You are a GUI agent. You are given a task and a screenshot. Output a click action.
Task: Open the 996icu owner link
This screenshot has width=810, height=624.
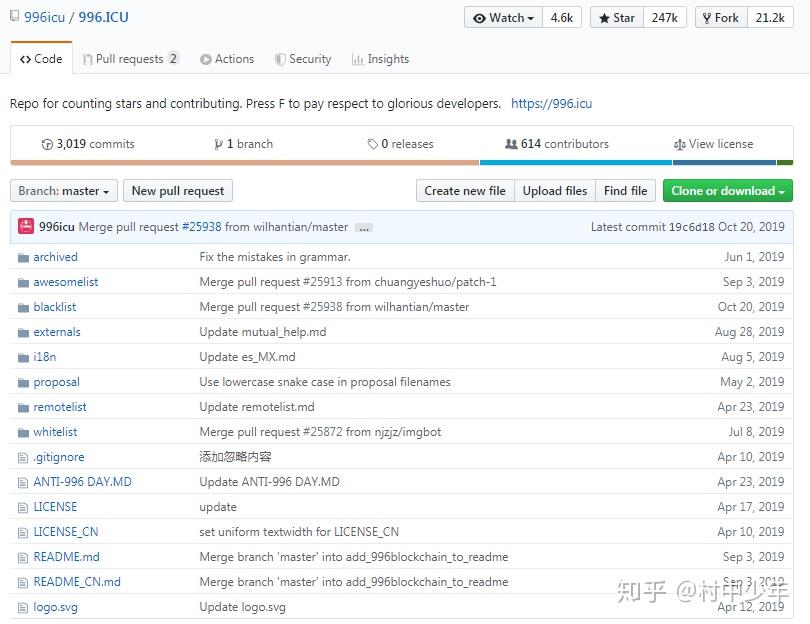point(44,17)
